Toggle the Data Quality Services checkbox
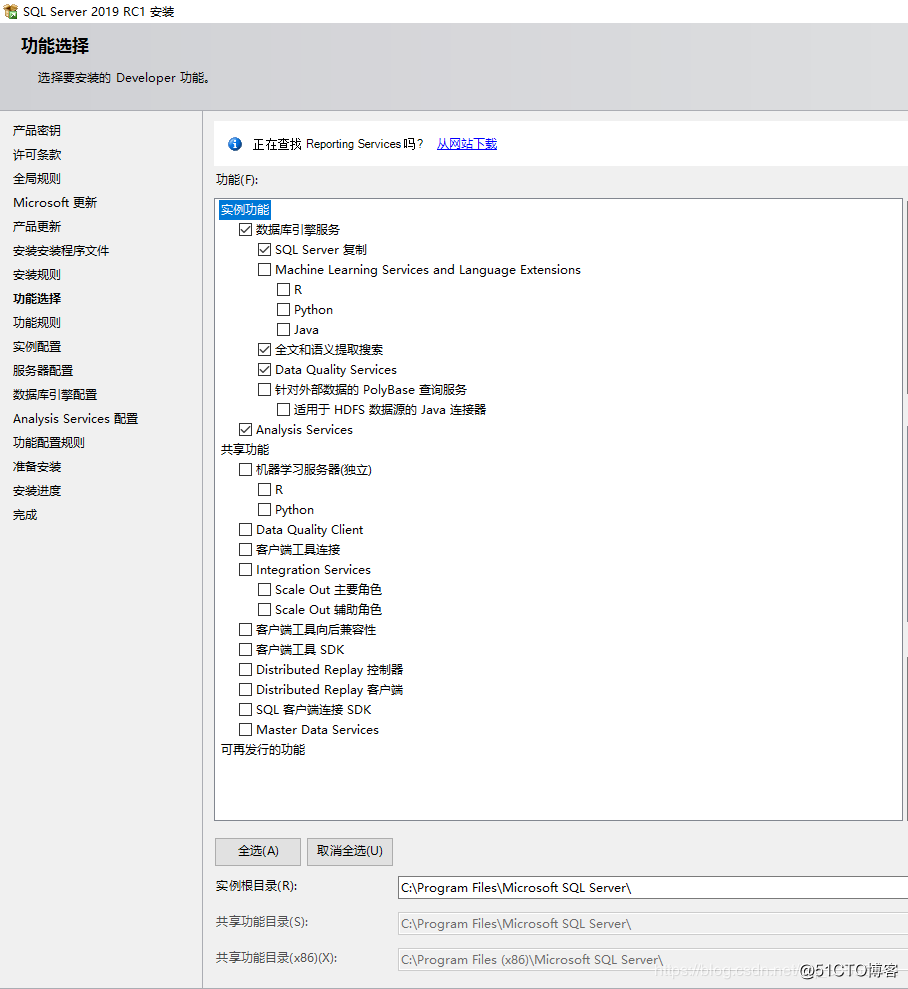 click(264, 370)
